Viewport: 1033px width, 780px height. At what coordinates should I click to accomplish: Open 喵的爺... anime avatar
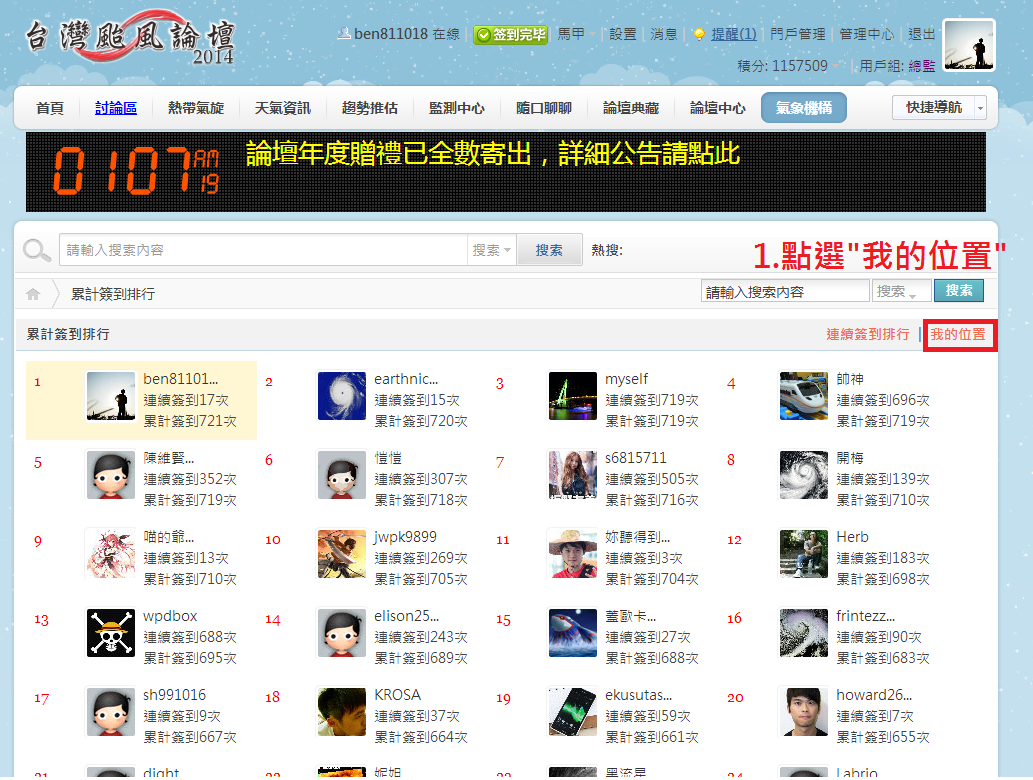(x=111, y=554)
